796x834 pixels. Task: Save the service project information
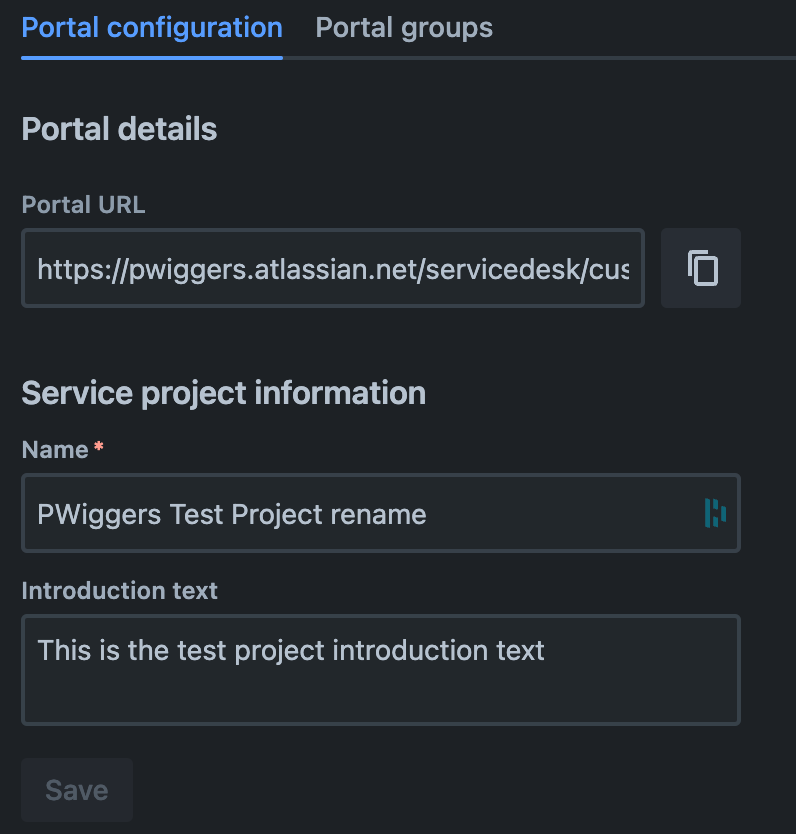coord(76,789)
